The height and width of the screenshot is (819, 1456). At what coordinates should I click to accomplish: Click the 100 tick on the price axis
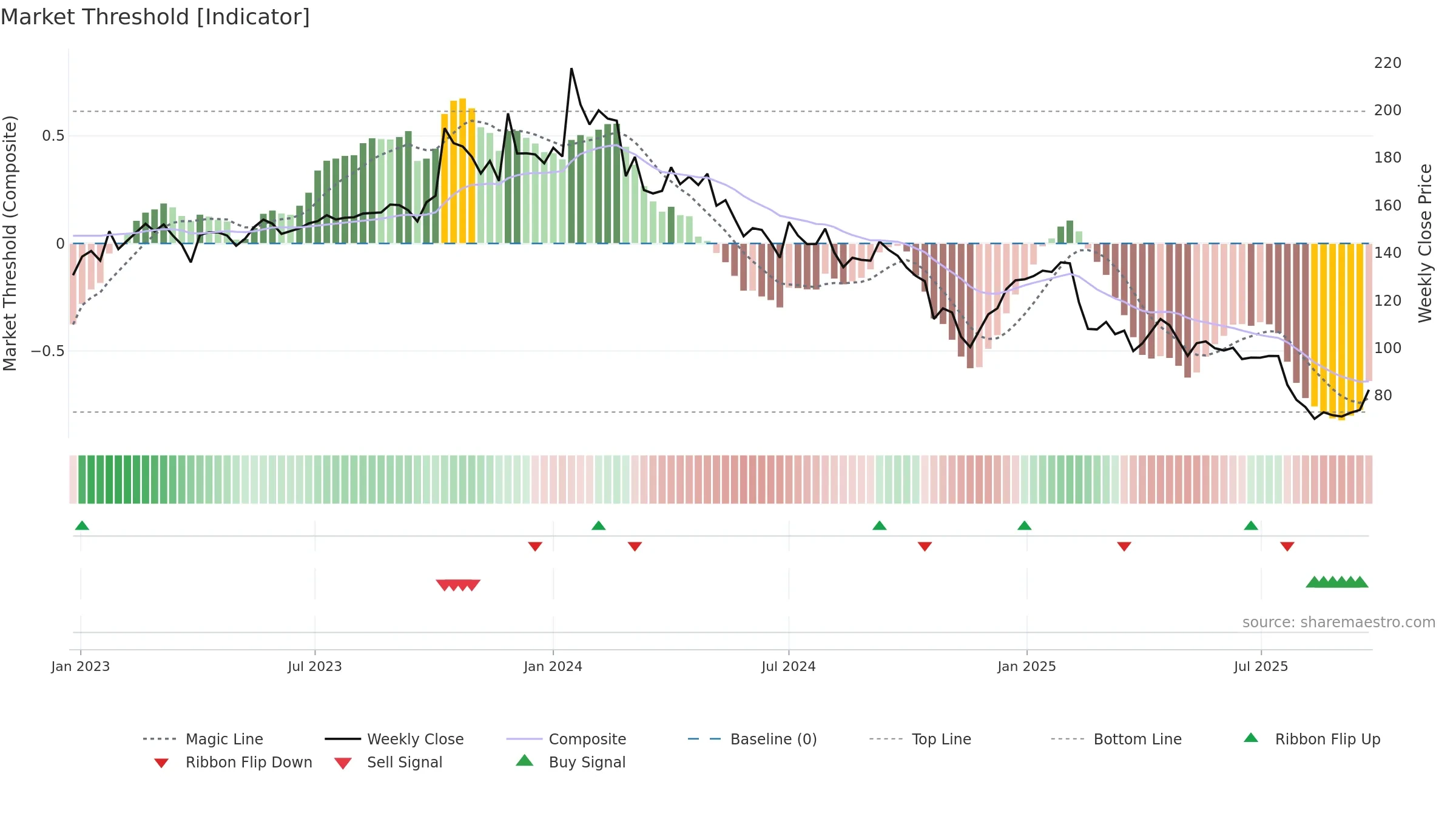[x=1388, y=348]
